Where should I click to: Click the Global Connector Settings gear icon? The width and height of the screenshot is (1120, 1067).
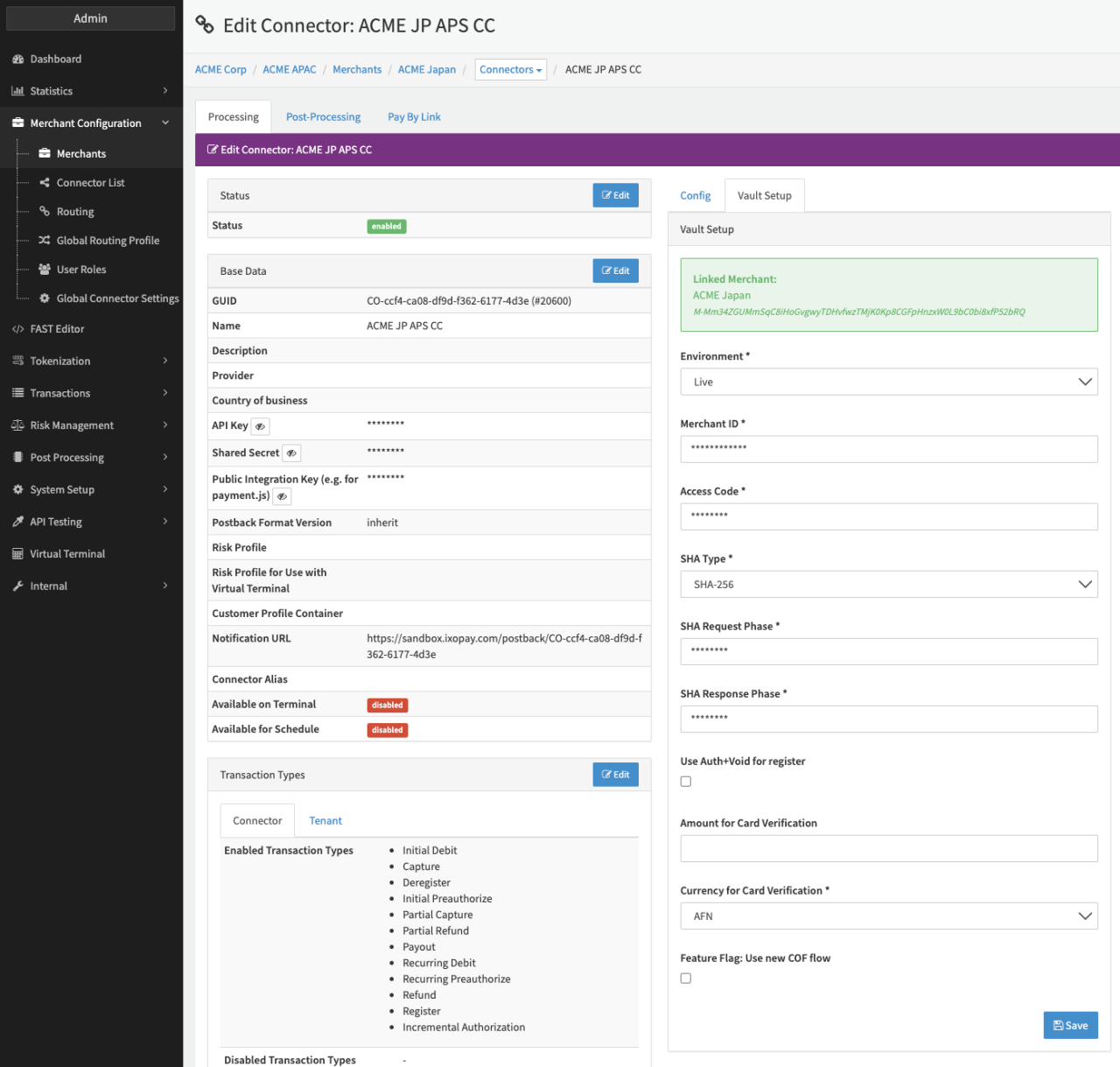45,298
